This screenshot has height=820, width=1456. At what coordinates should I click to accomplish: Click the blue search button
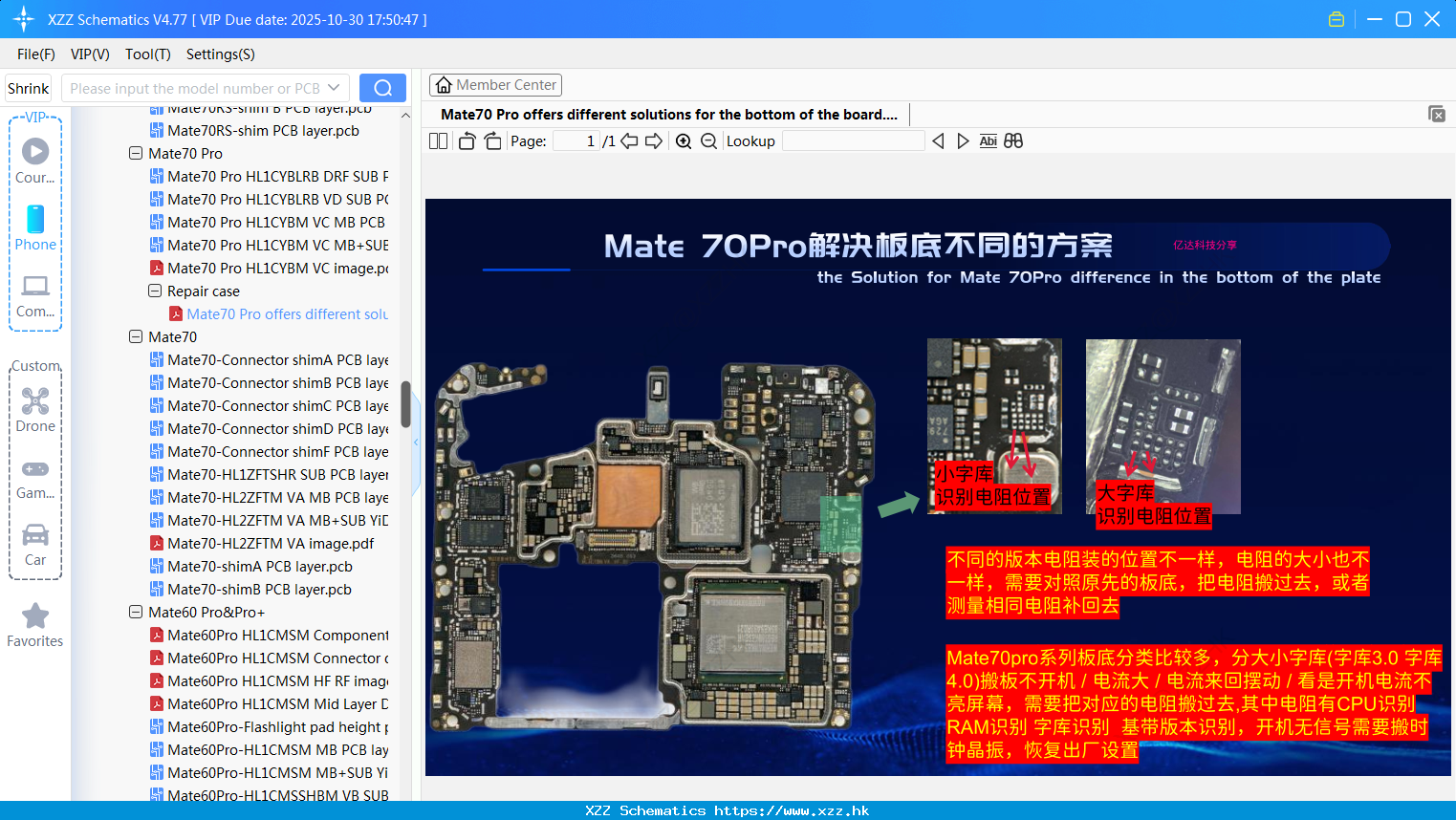click(382, 88)
